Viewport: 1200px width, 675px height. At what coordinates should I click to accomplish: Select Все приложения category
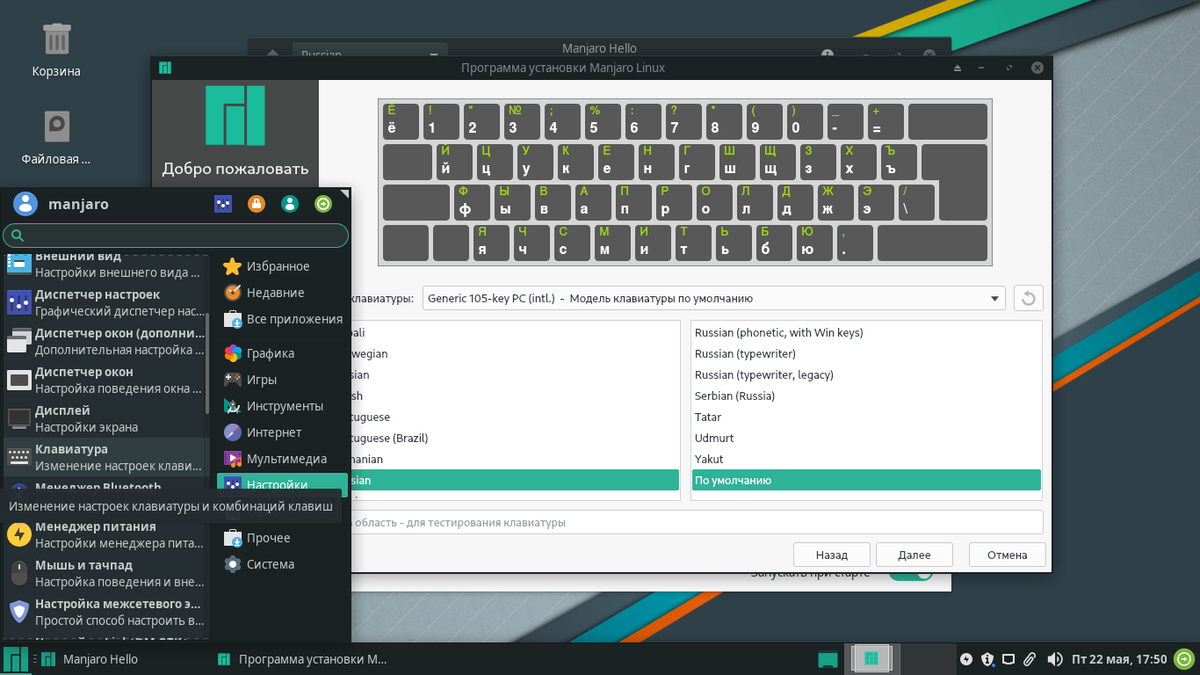point(283,319)
